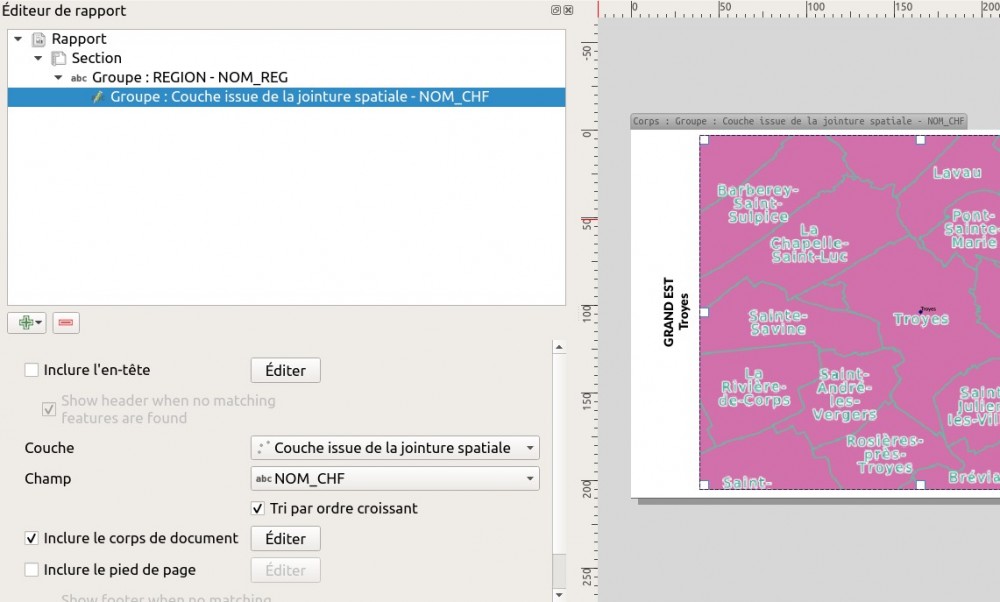The image size is (1000, 602).
Task: Float the Éditeur de rapport panel
Action: [556, 10]
